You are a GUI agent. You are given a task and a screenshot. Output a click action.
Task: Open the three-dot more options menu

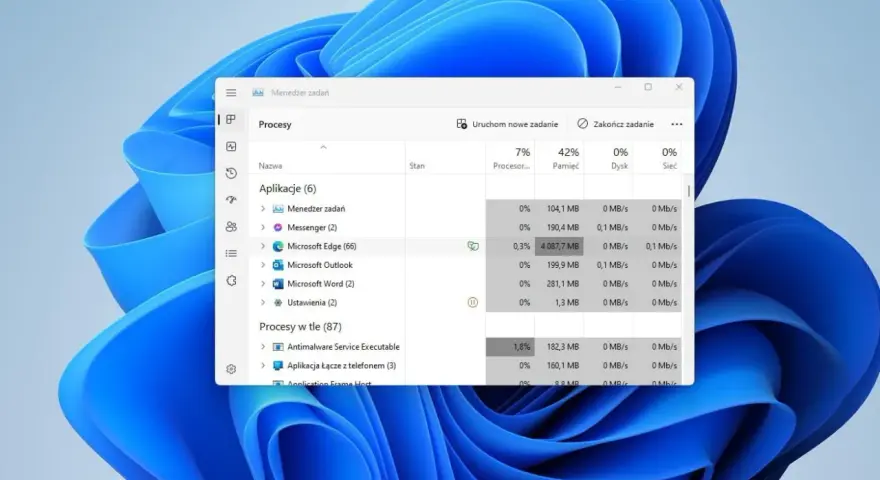pos(677,124)
